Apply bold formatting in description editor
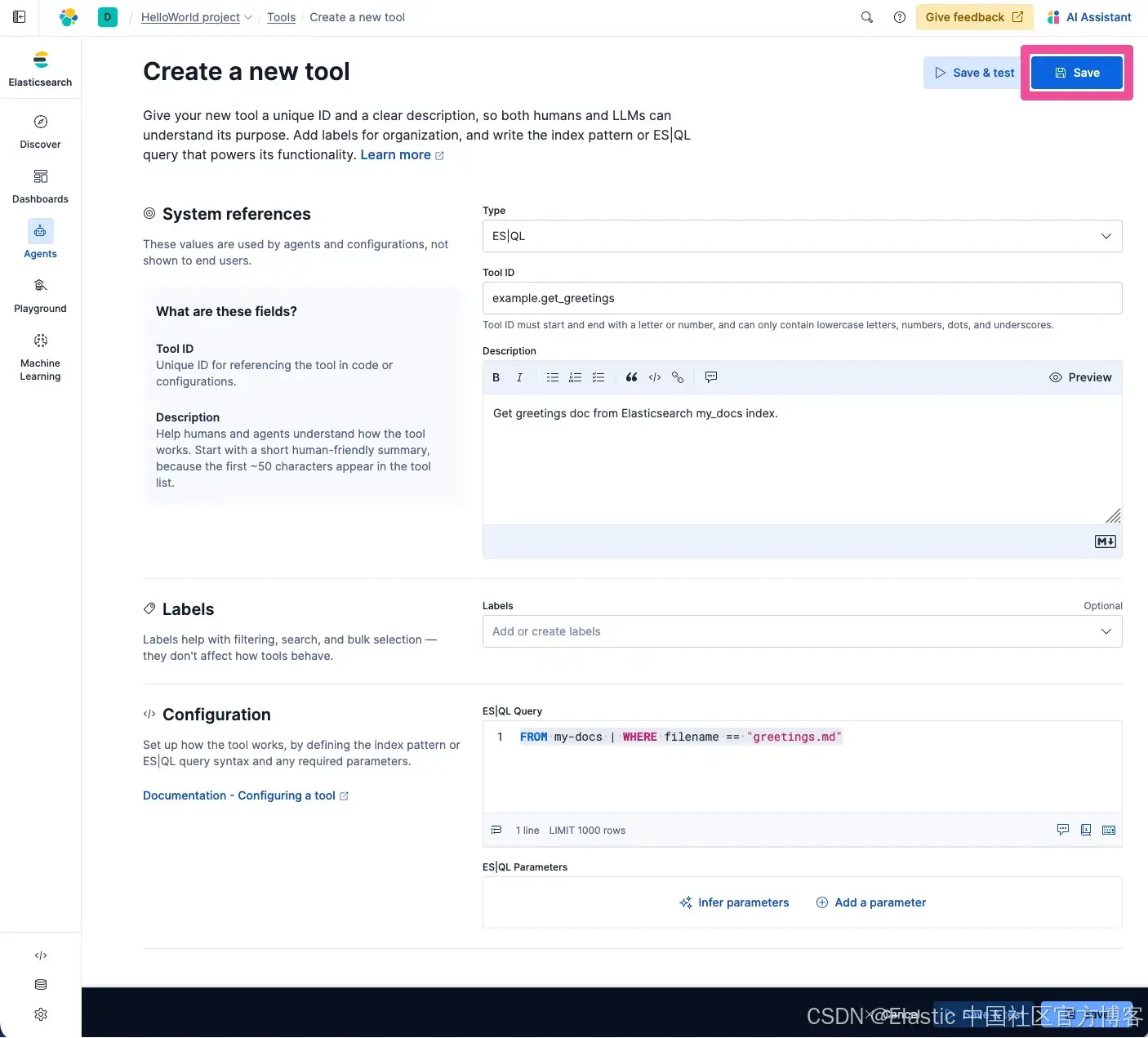Viewport: 1148px width, 1038px height. click(496, 377)
